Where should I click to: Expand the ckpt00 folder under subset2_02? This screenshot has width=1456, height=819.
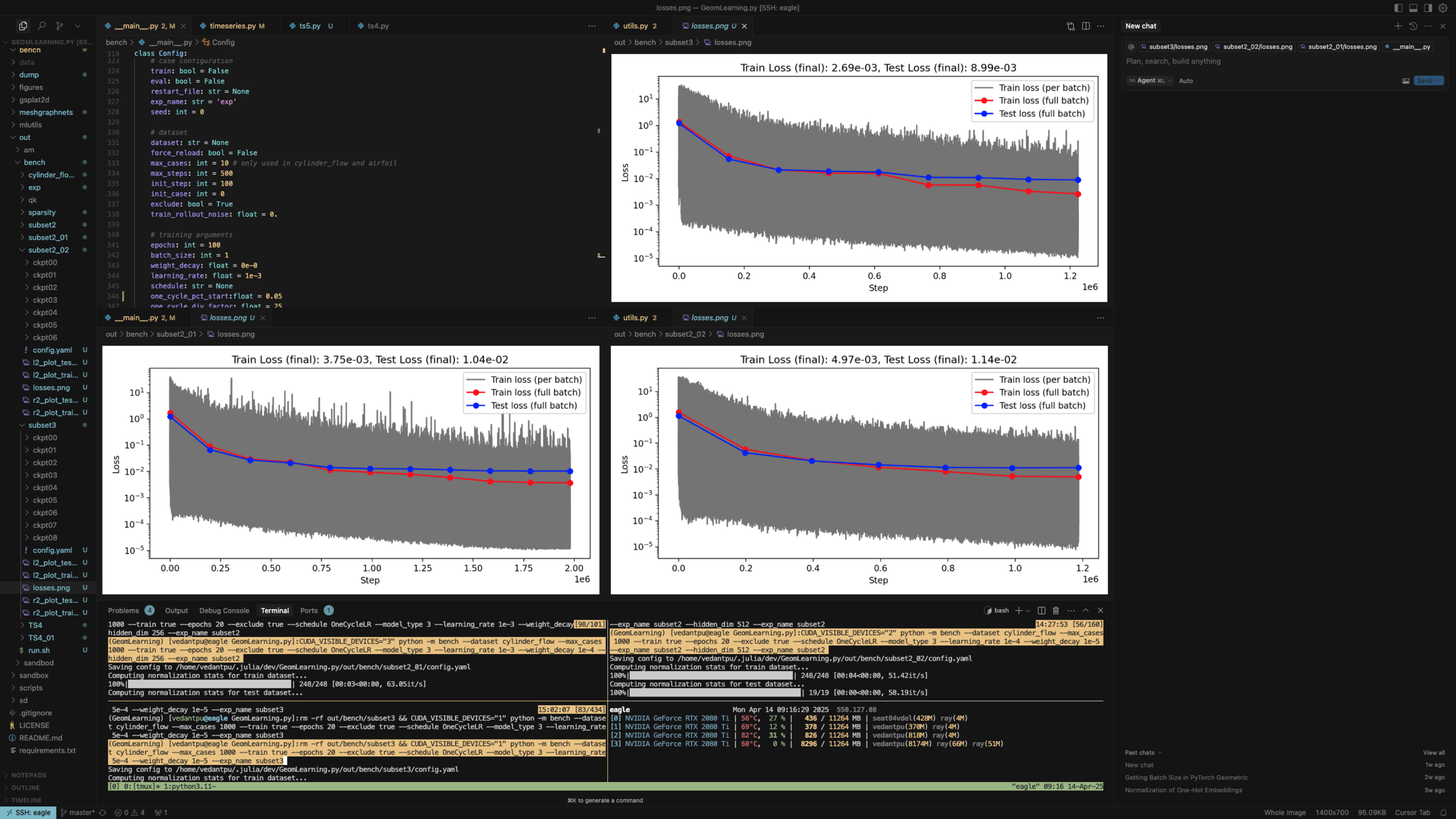tap(44, 263)
